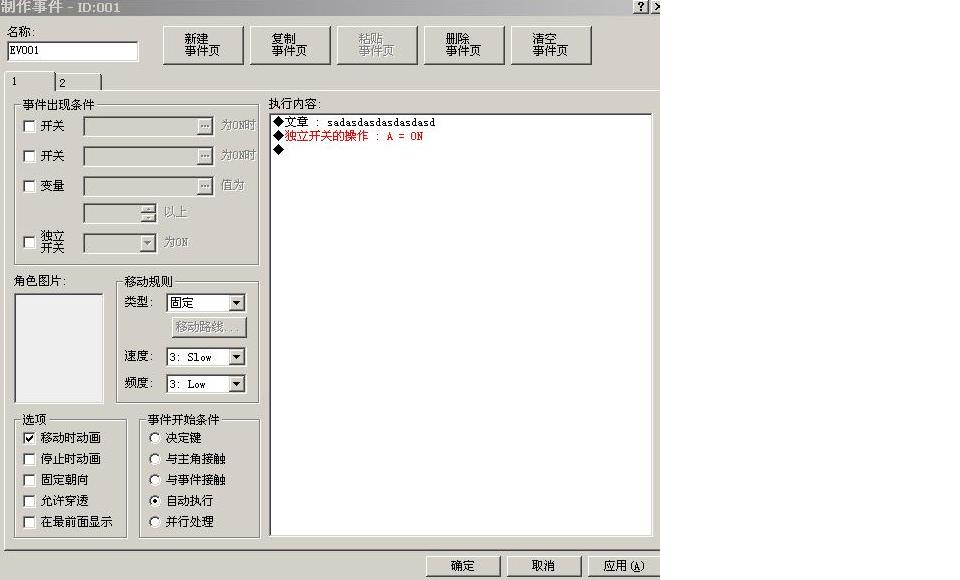Select the empty last command line diamond
Image resolution: width=960 pixels, height=580 pixels.
pyautogui.click(x=279, y=149)
